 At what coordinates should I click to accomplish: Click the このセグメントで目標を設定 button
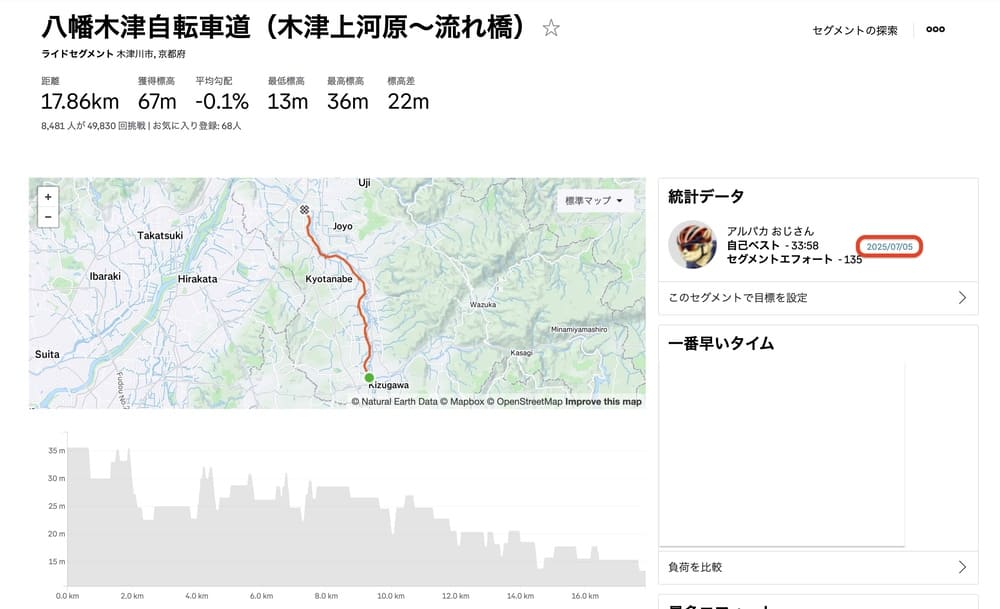818,298
